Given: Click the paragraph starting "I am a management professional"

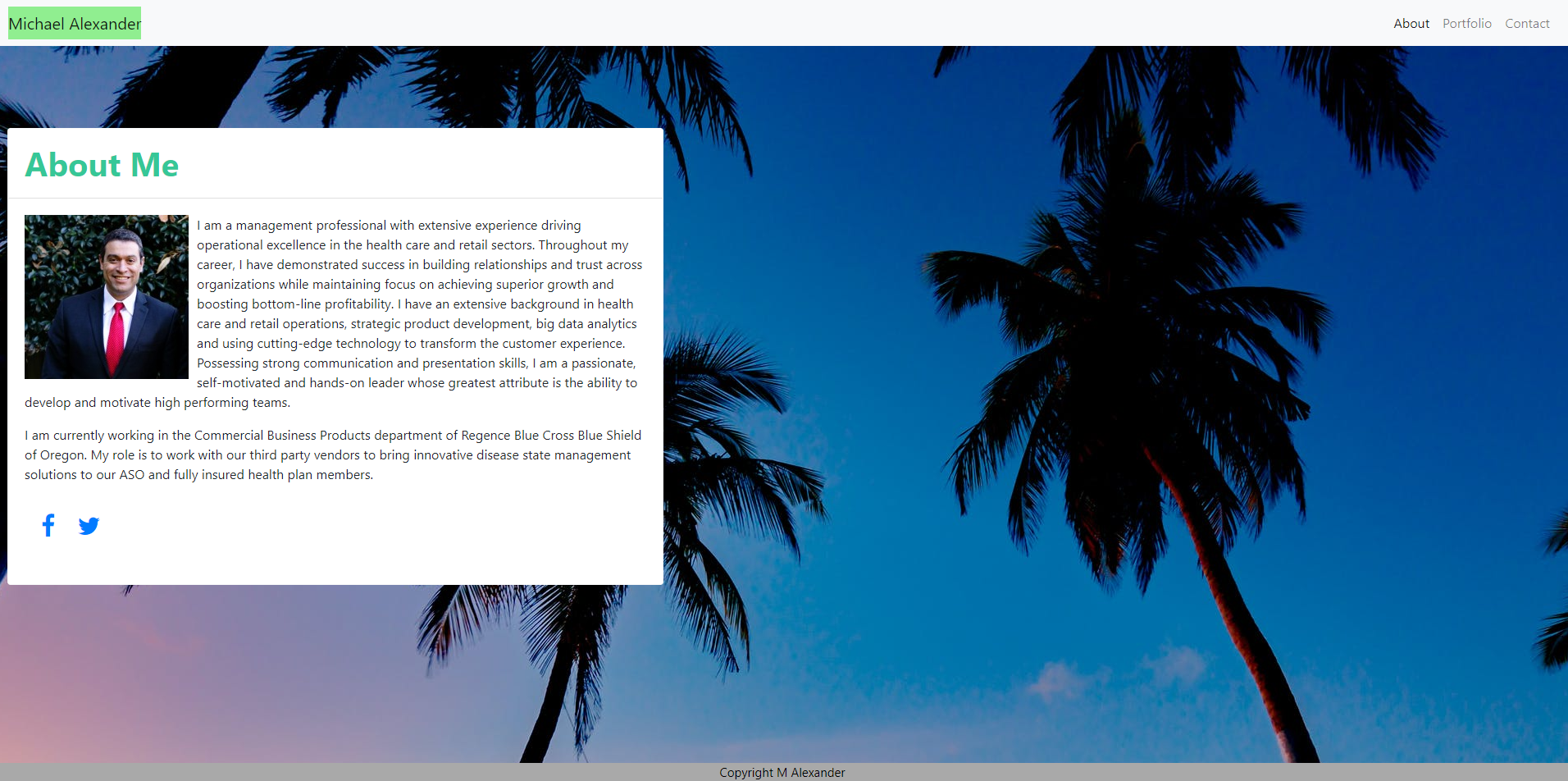Looking at the screenshot, I should pyautogui.click(x=334, y=313).
